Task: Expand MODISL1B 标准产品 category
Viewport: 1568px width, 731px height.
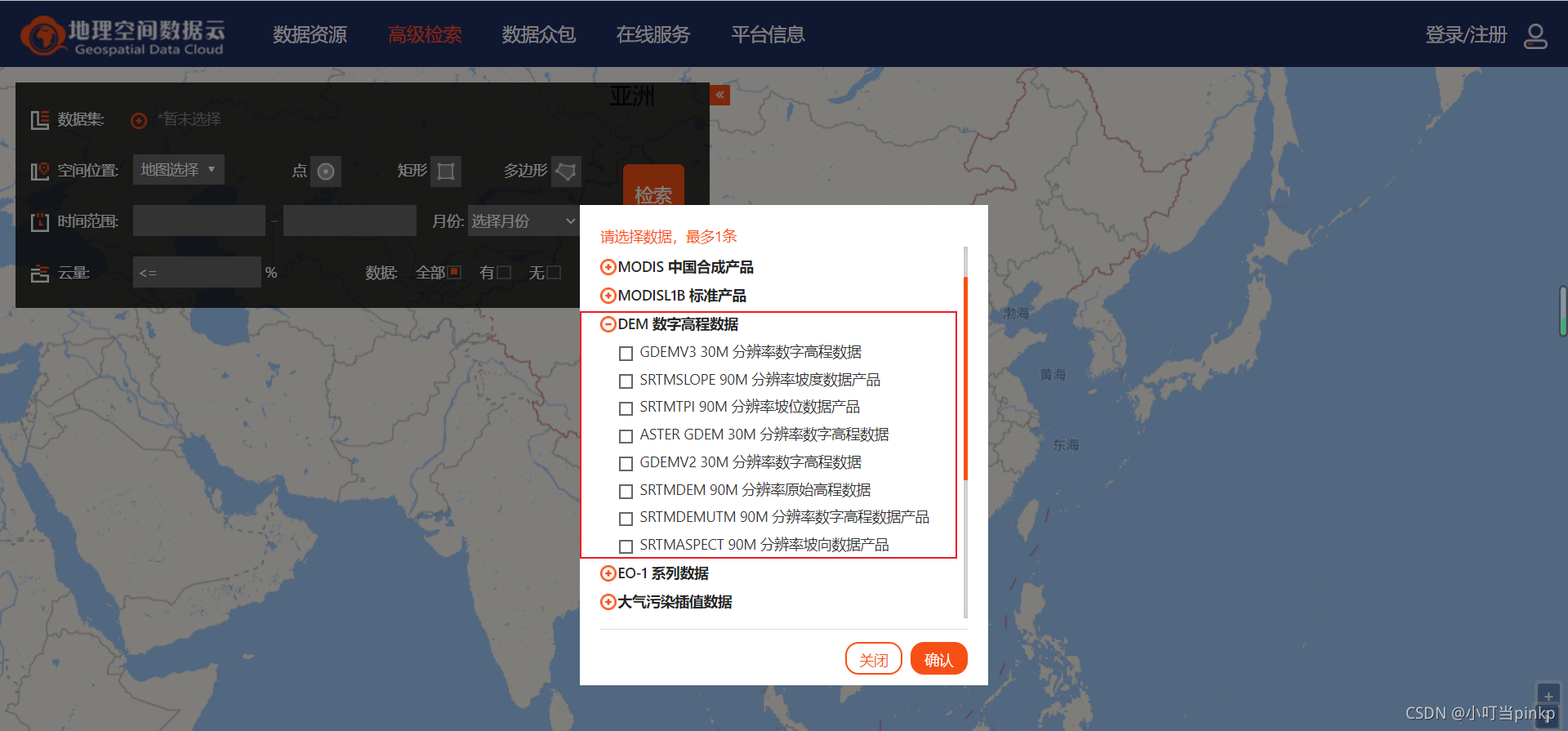Action: click(608, 296)
